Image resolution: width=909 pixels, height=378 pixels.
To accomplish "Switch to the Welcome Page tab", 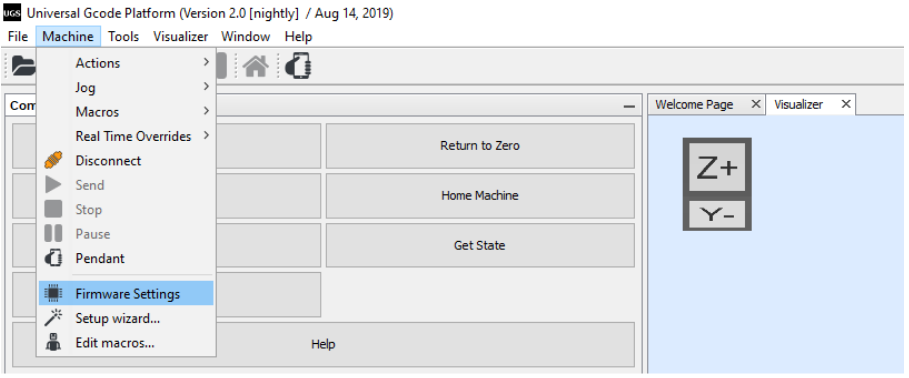I will pos(694,104).
